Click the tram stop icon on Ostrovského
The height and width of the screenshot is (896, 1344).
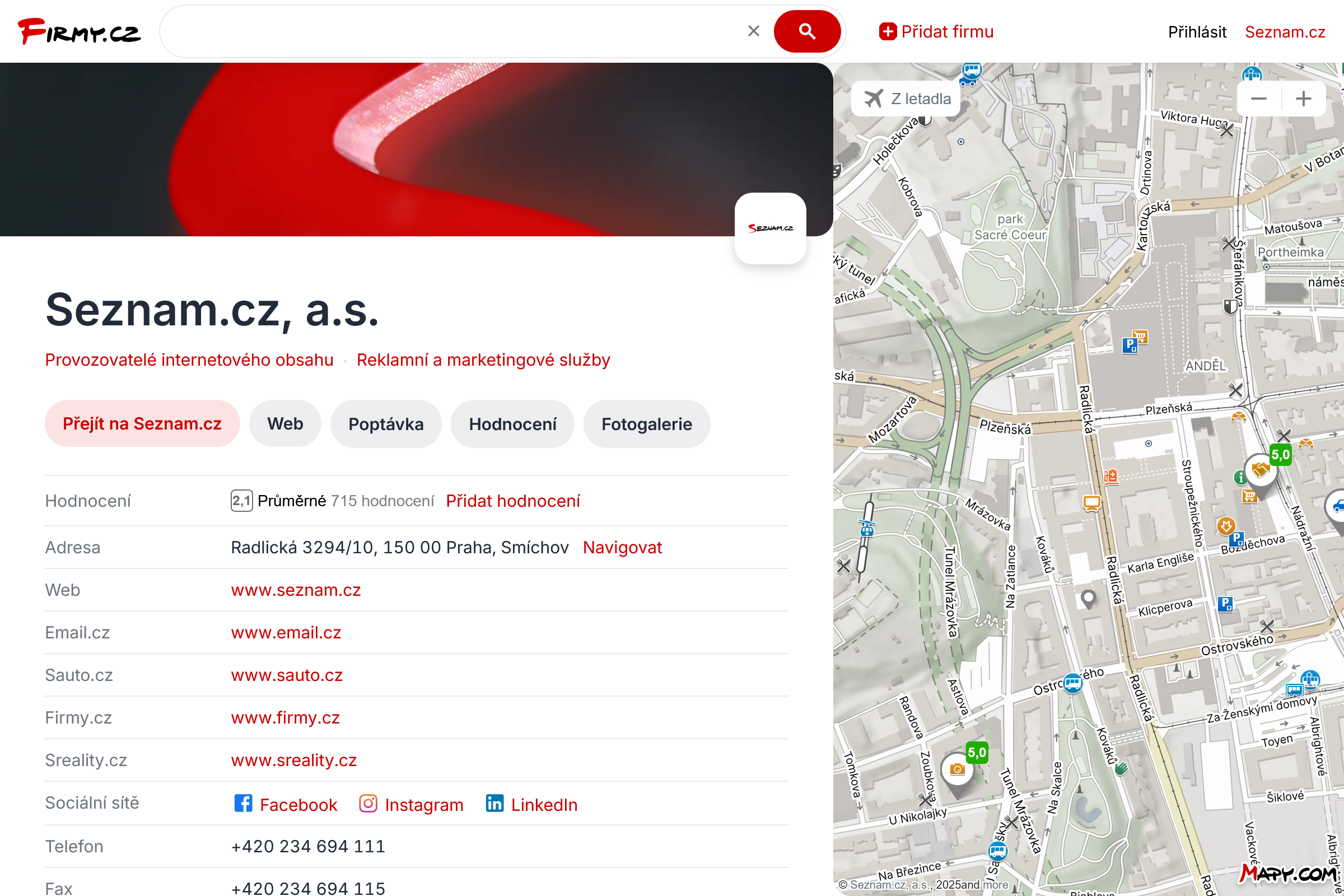tap(1072, 683)
